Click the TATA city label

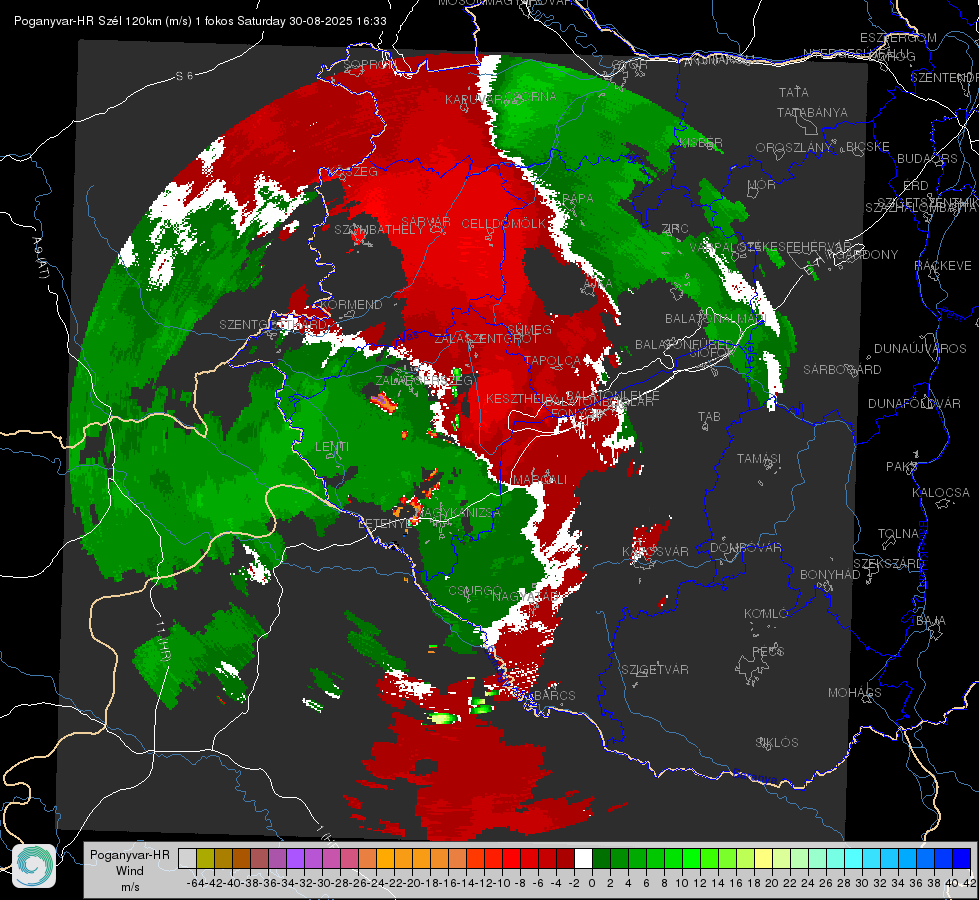[x=794, y=92]
